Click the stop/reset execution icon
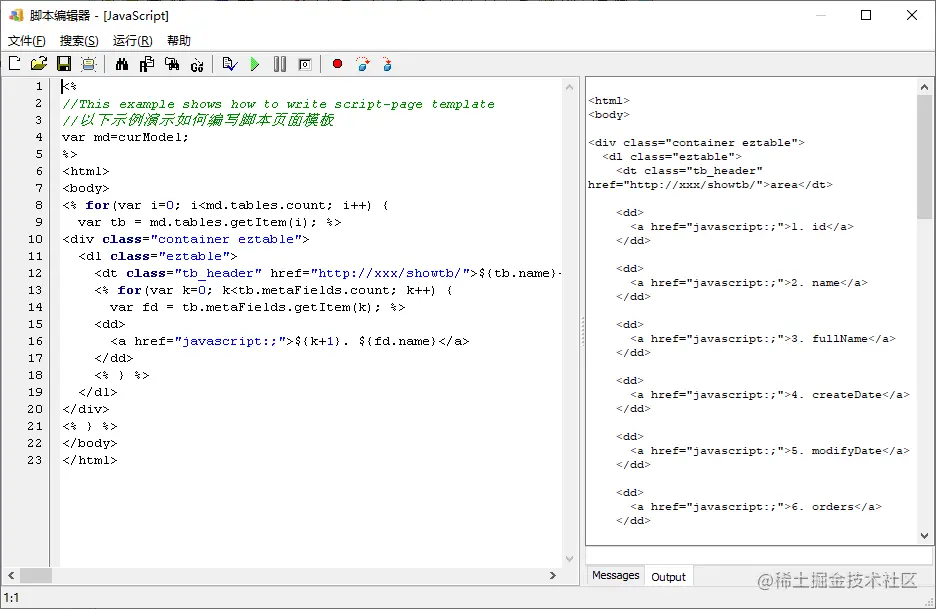Screen dimensions: 936x609 (x=304, y=64)
